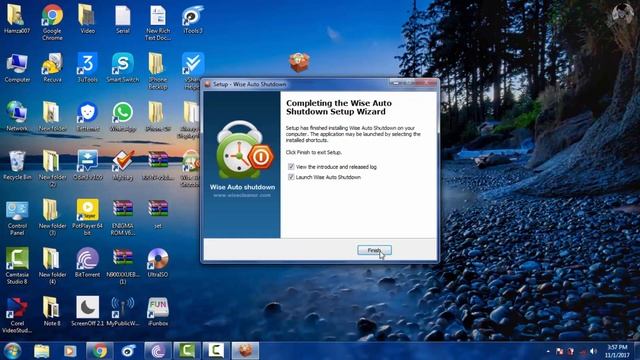Screen dimensions: 640x360
Task: Click the Finish button in setup wizard
Action: click(x=374, y=250)
